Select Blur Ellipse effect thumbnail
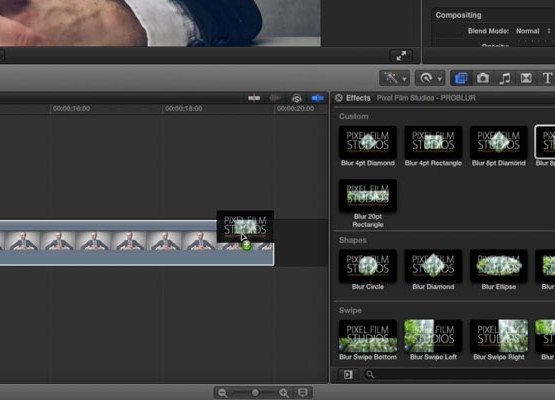This screenshot has width=555, height=400. pos(498,266)
